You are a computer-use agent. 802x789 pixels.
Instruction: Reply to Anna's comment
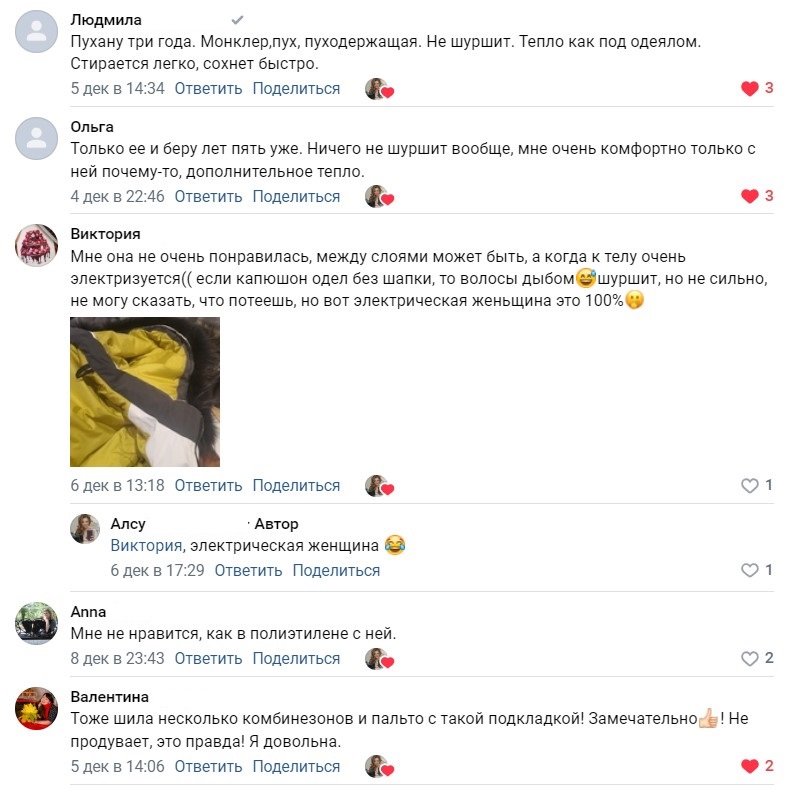(208, 658)
